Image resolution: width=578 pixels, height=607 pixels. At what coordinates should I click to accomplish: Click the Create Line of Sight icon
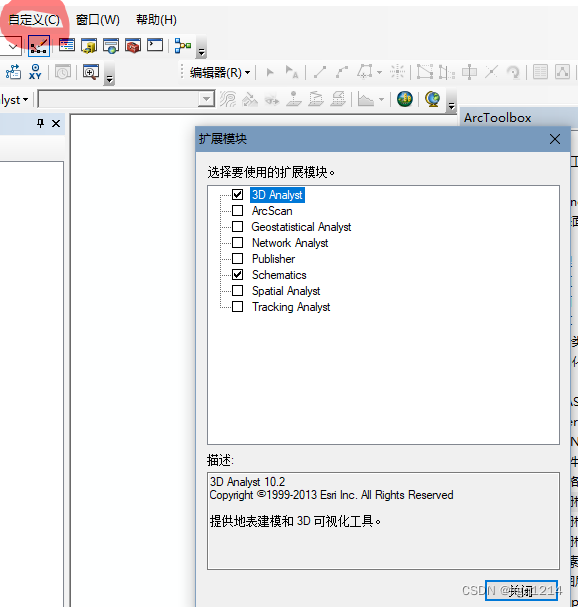[x=272, y=100]
